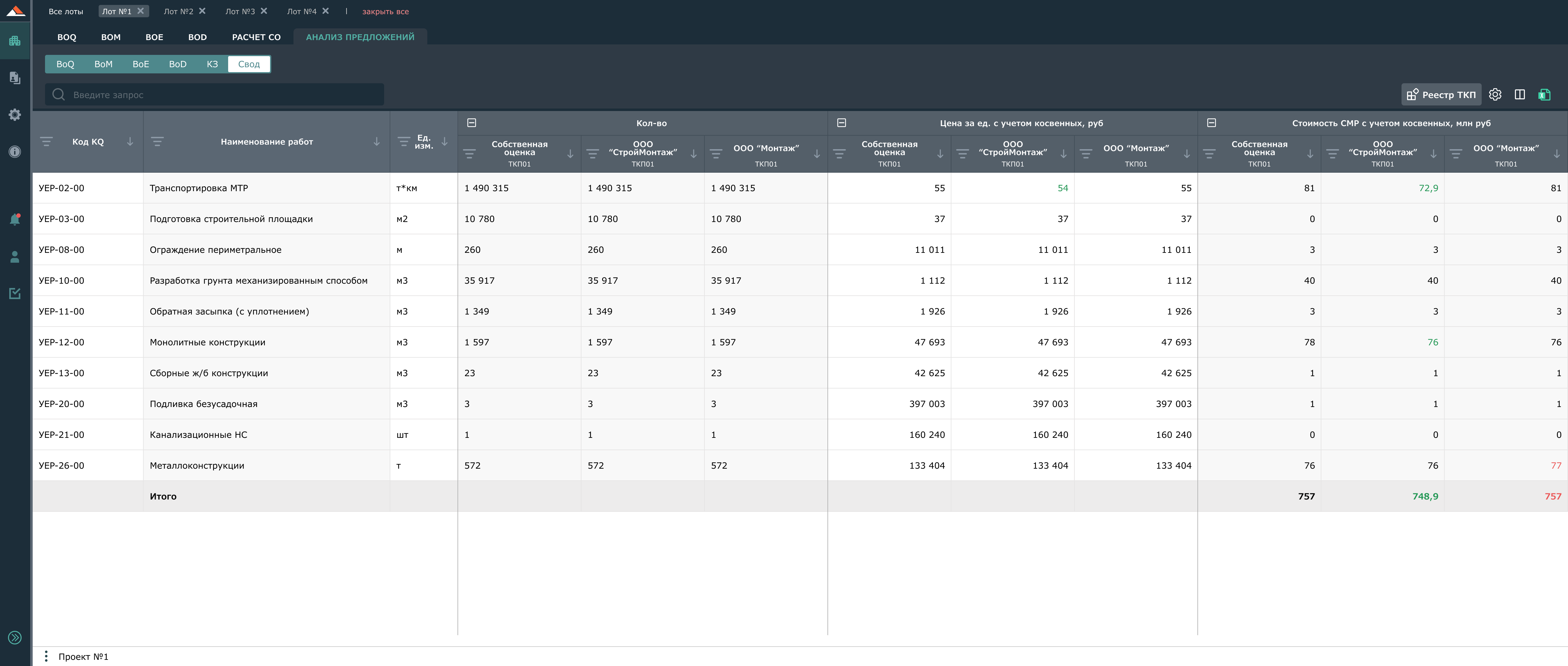The height and width of the screenshot is (666, 1568).
Task: Expand sidebar with double-arrow icon
Action: [x=14, y=637]
